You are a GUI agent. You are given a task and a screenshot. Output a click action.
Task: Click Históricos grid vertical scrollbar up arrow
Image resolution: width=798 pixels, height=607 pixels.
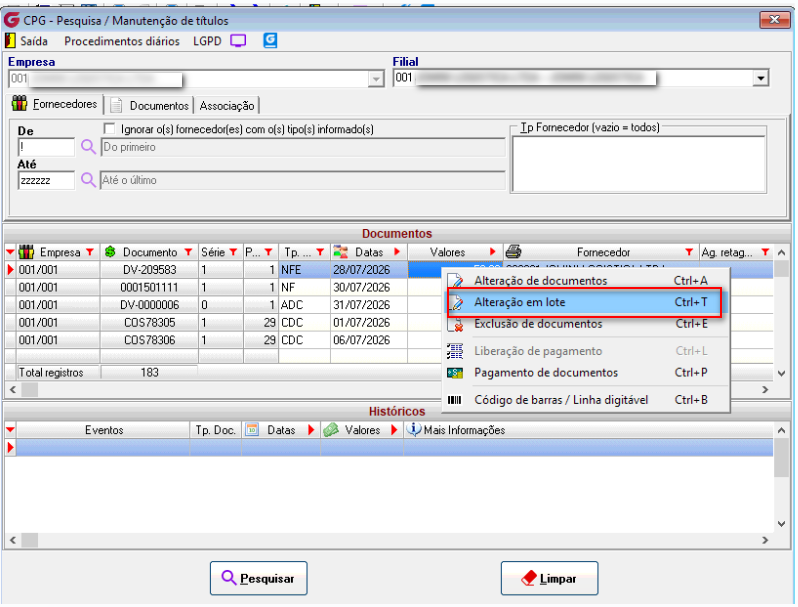[782, 430]
